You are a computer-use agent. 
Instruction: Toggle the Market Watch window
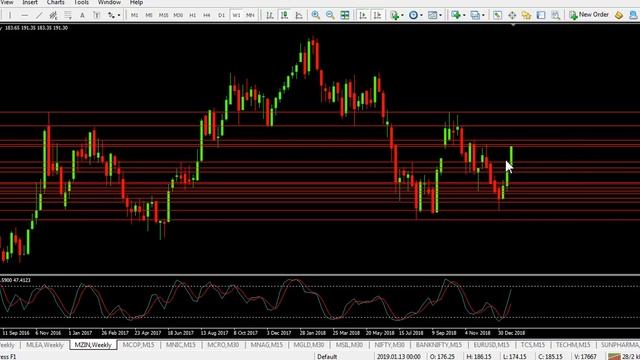[x=497, y=15]
